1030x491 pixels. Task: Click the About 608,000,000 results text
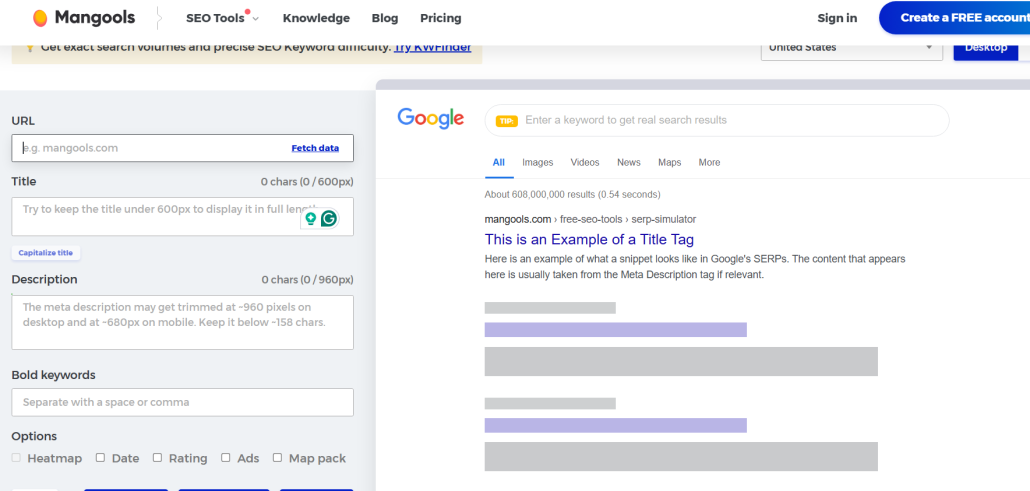[572, 195]
